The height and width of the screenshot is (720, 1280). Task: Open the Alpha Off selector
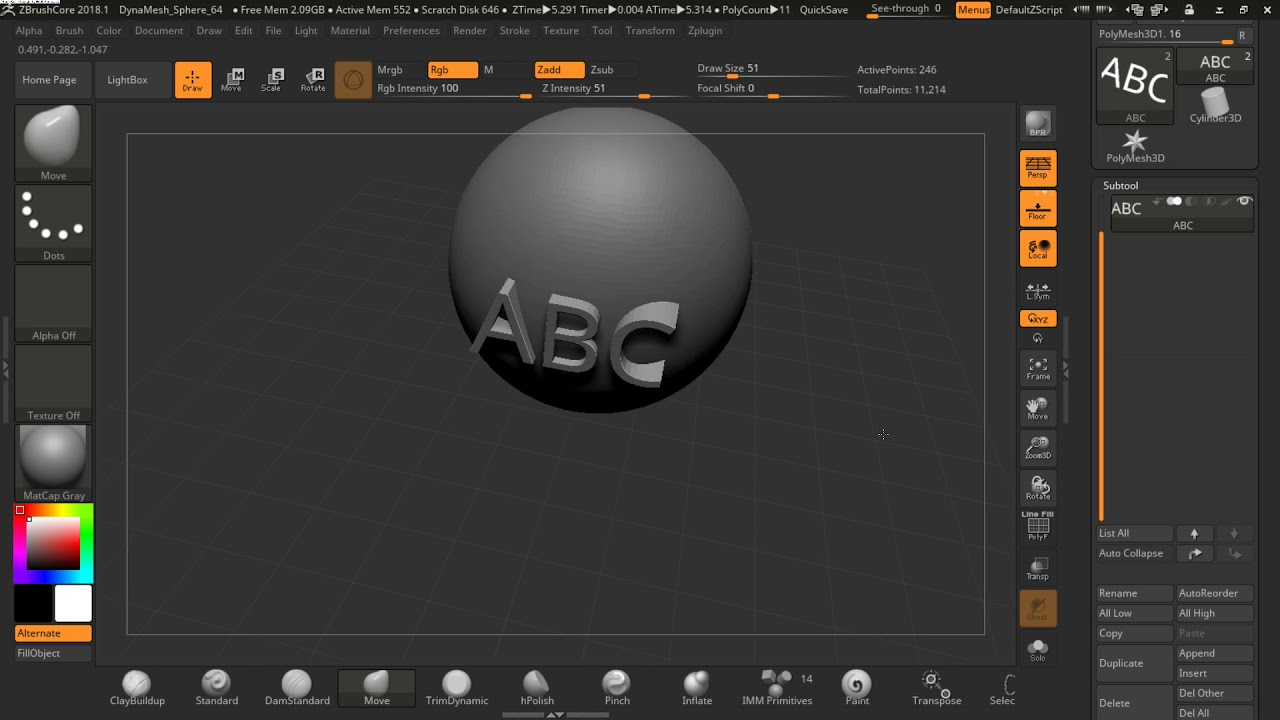click(x=54, y=304)
